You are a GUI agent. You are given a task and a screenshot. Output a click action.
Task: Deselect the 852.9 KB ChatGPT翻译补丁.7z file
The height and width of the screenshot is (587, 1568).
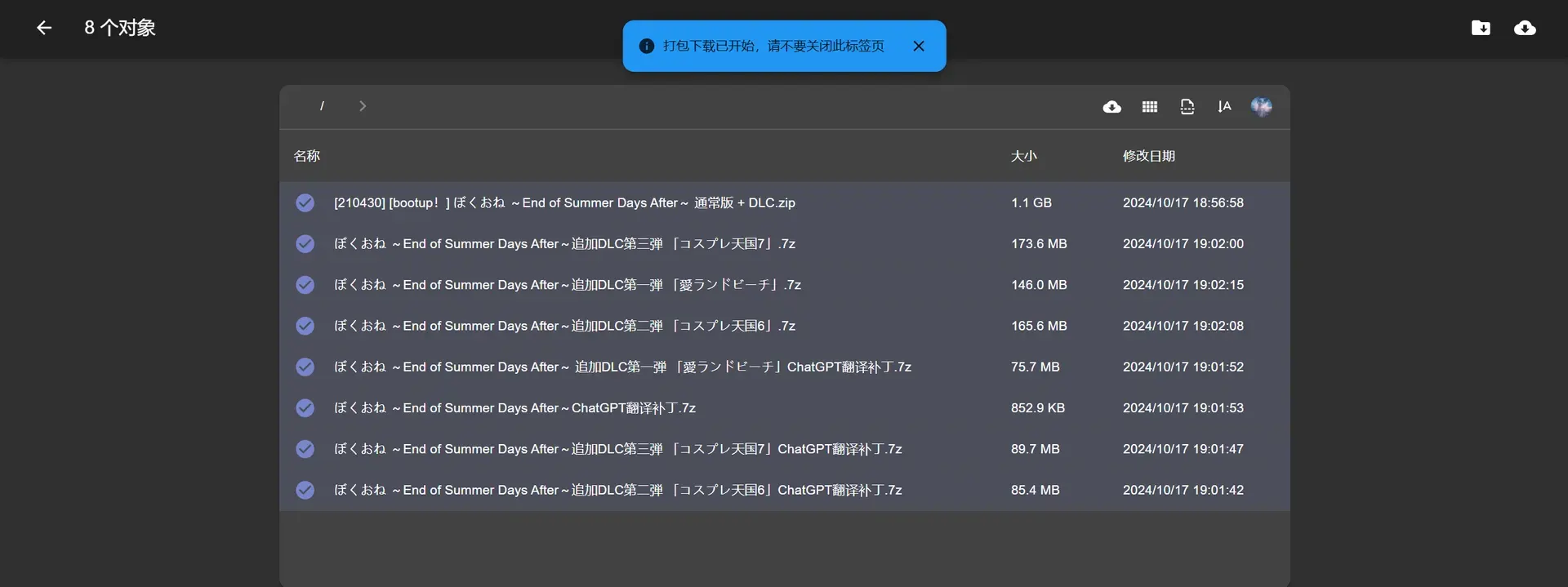[x=305, y=407]
